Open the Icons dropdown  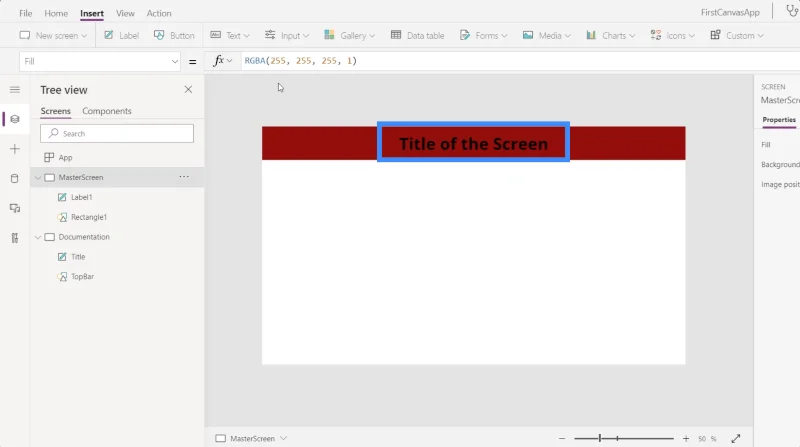[x=672, y=35]
